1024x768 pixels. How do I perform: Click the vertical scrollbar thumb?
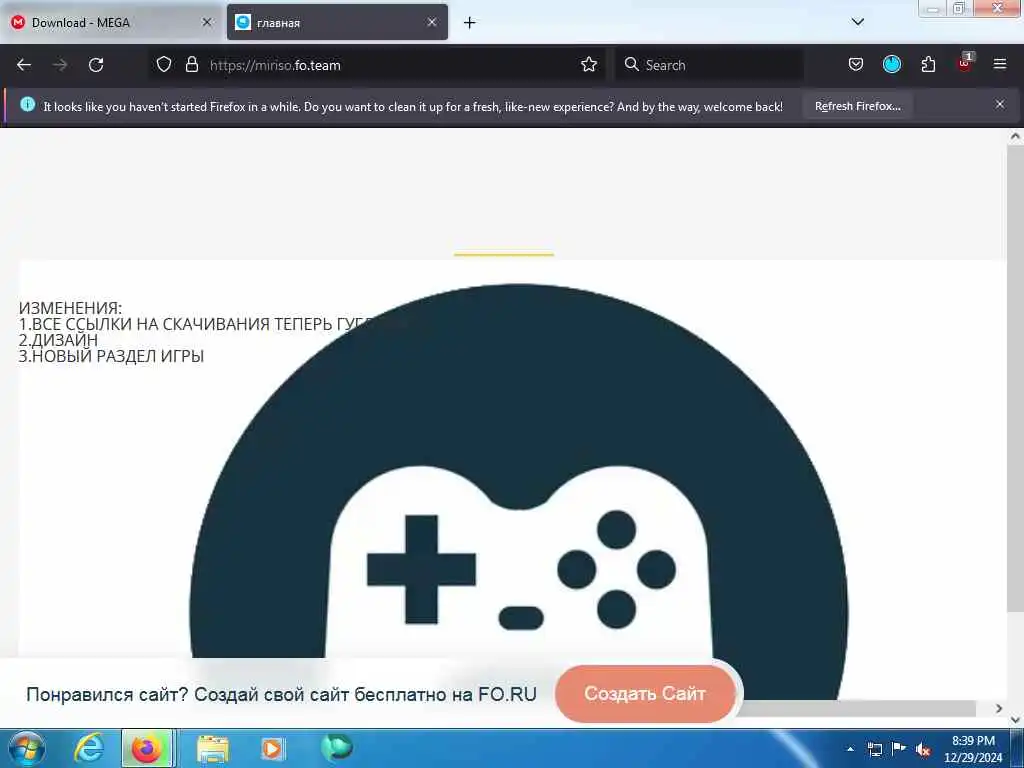click(1015, 379)
